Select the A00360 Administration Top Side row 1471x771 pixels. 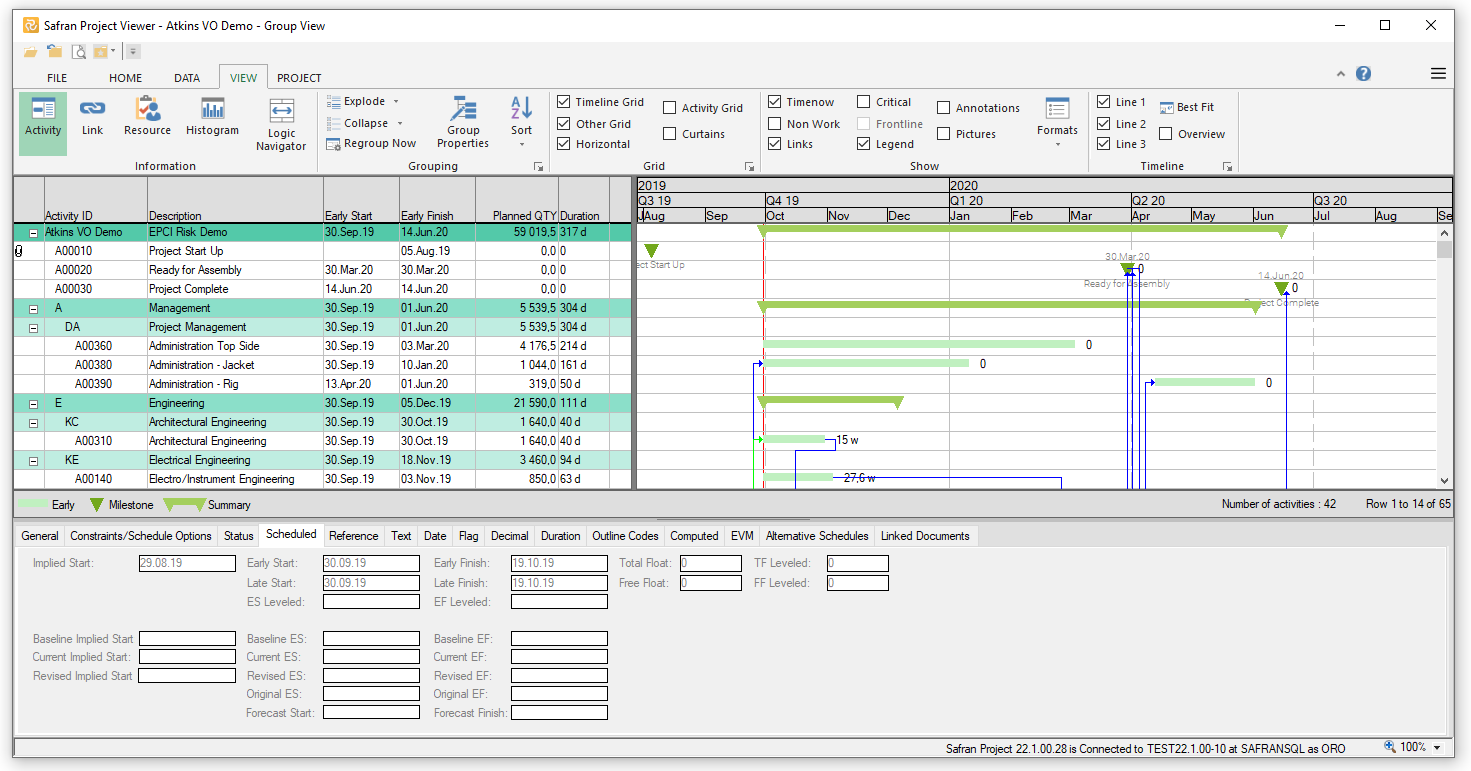[322, 346]
